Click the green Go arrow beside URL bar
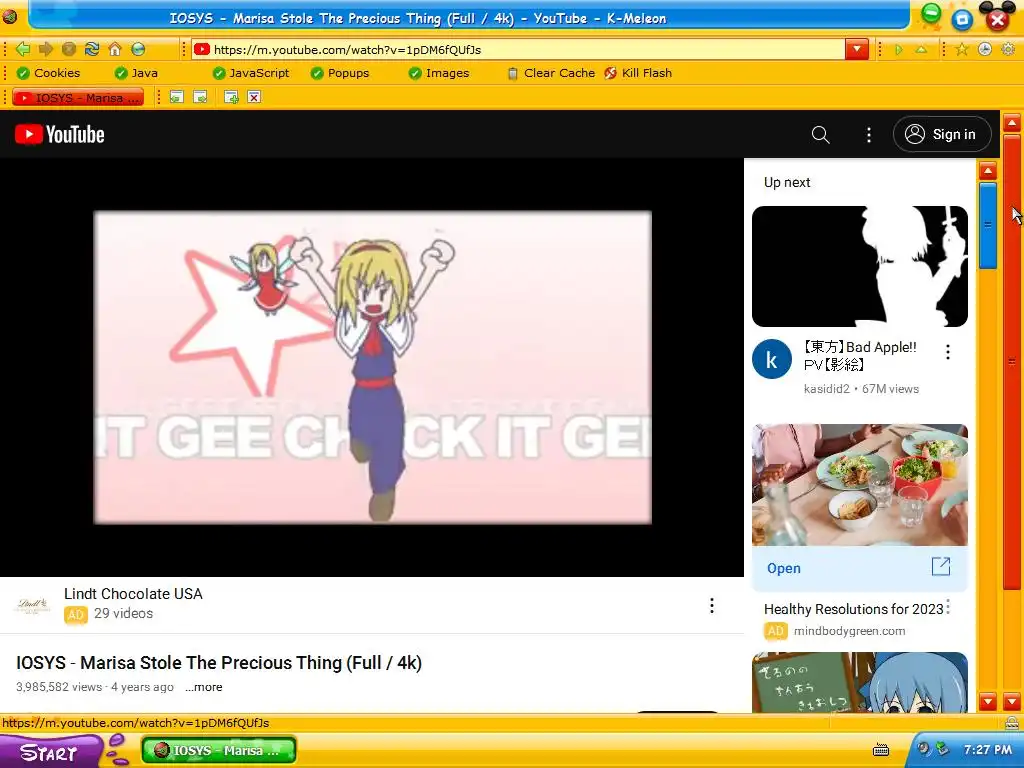This screenshot has width=1024, height=768. [899, 50]
